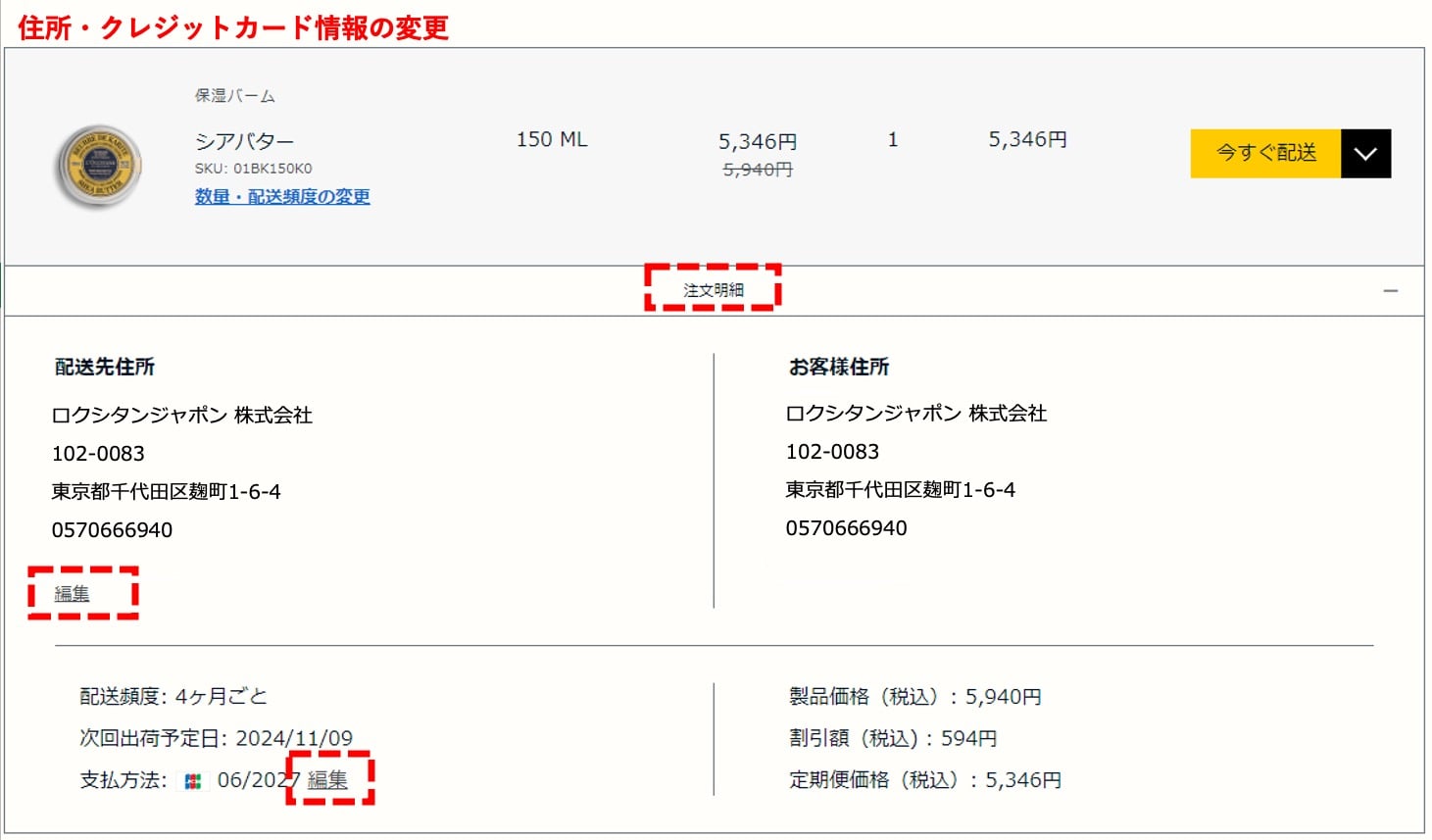
Task: Click the Shea Butter product thumbnail
Action: click(98, 166)
